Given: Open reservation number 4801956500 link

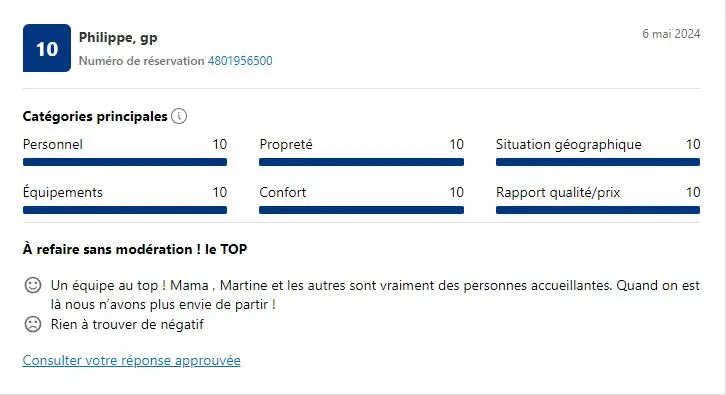Looking at the screenshot, I should pos(240,61).
